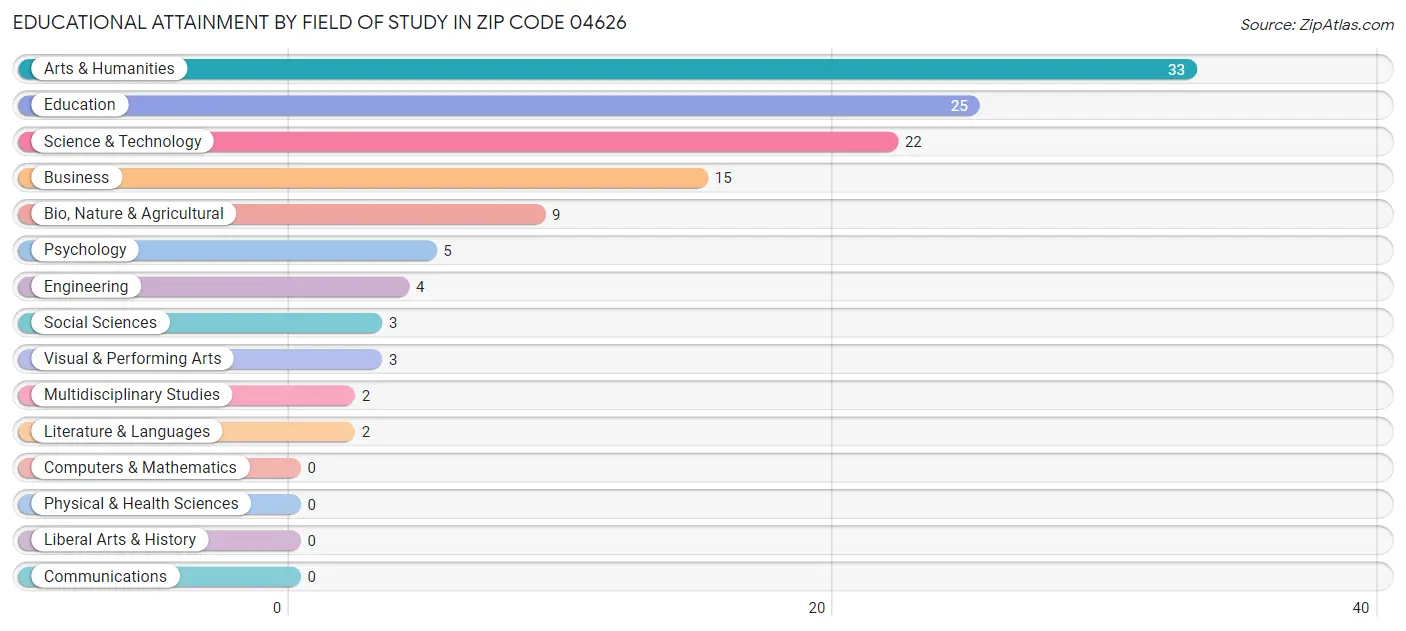The image size is (1406, 631).
Task: Click the 0 value beside Computers & Mathematics
Action: [312, 468]
